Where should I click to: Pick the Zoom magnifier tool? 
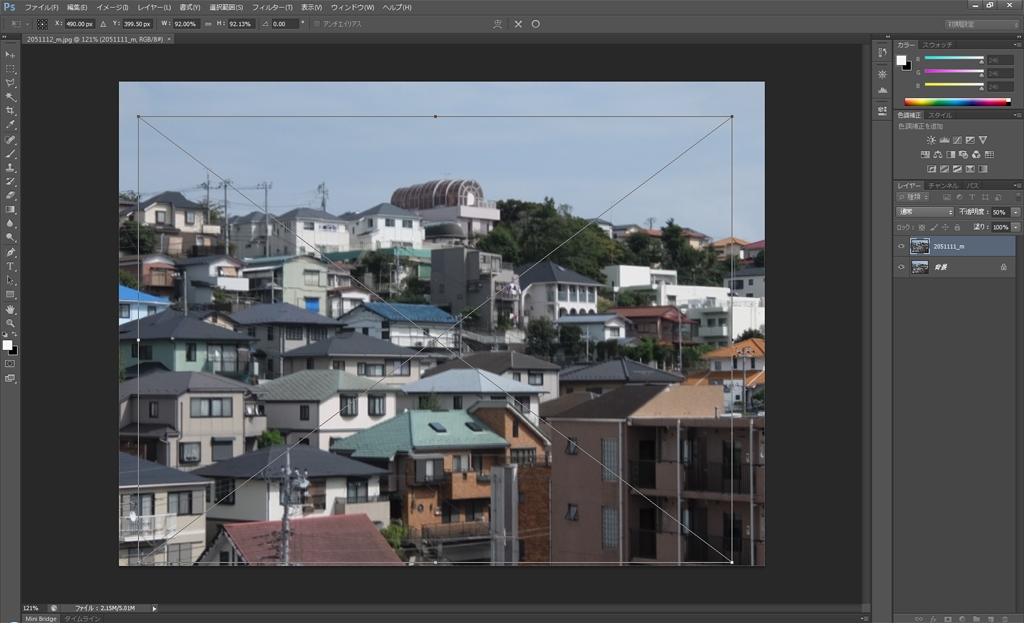click(10, 323)
